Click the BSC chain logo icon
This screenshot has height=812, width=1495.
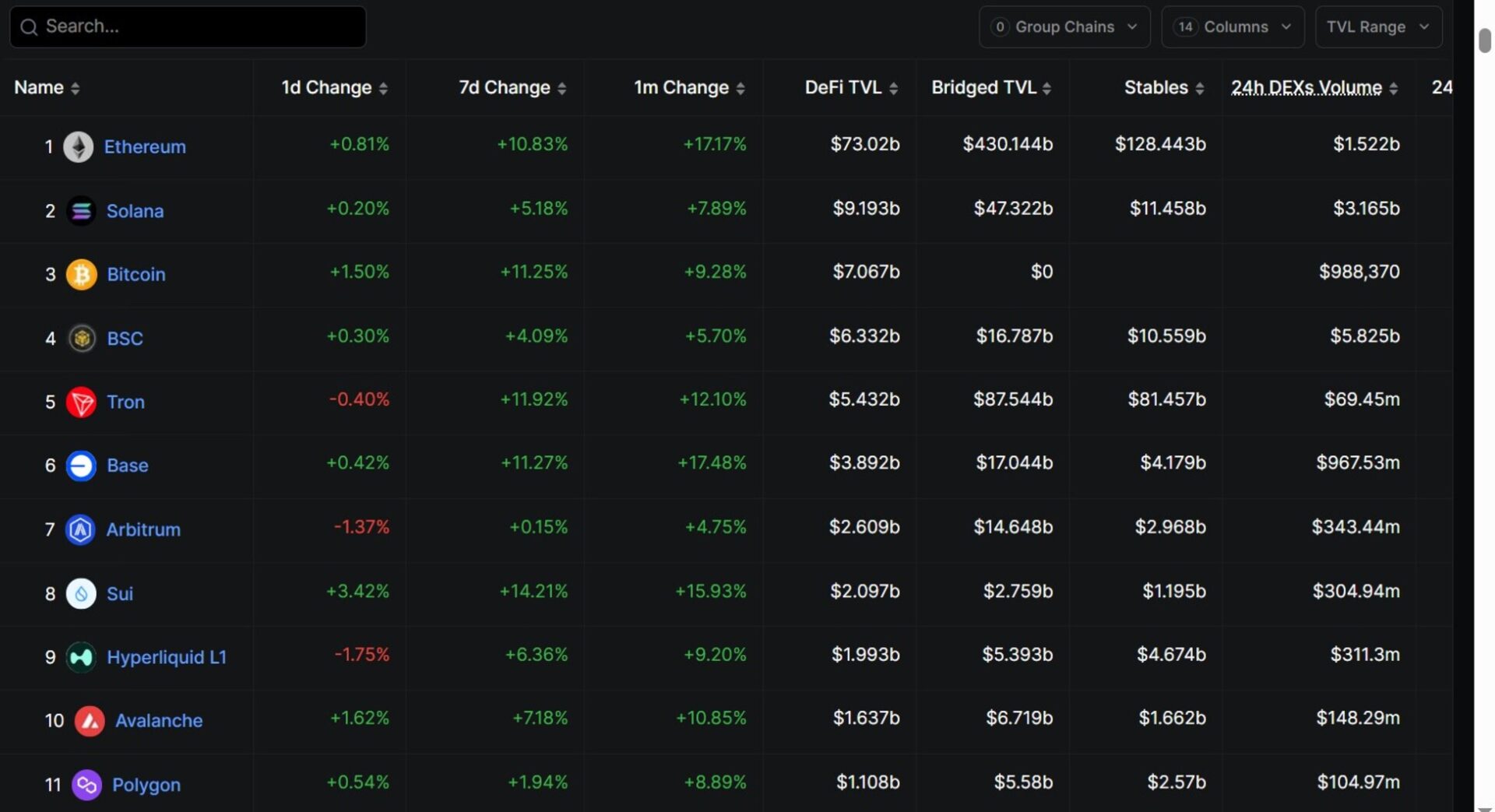click(82, 338)
